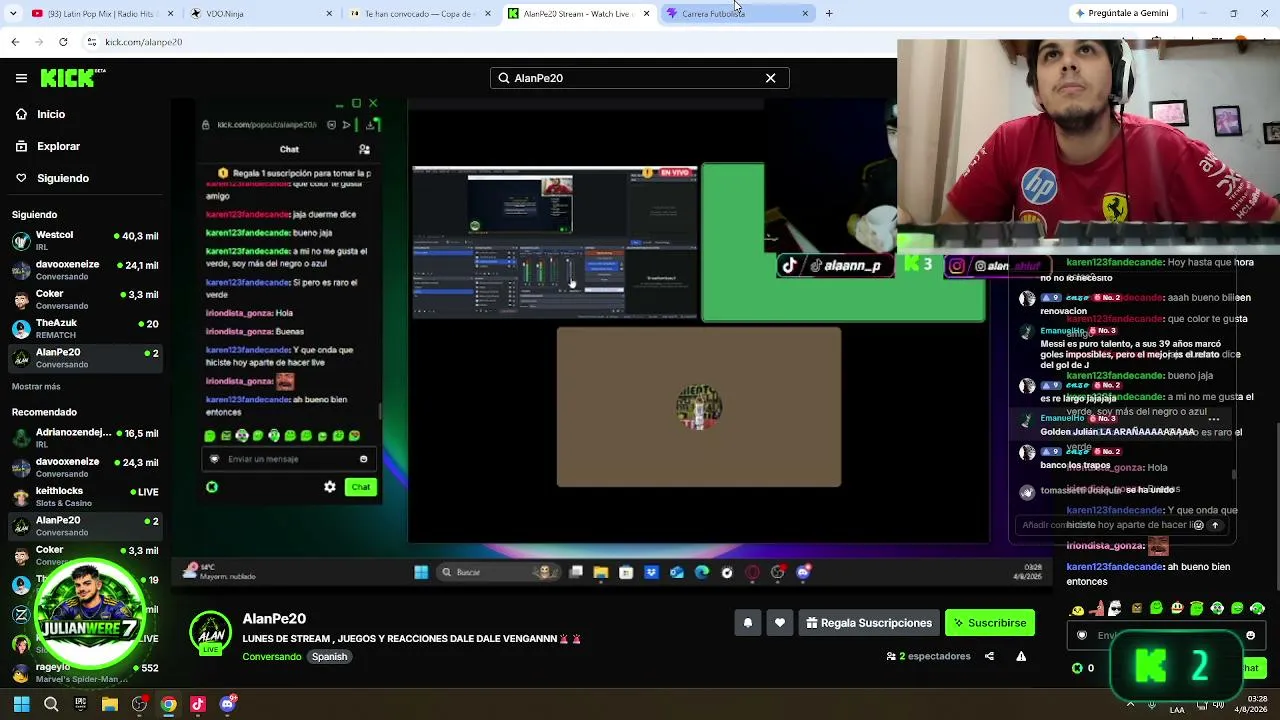The image size is (1280, 720).
Task: Click the browser back arrow
Action: pos(15,42)
